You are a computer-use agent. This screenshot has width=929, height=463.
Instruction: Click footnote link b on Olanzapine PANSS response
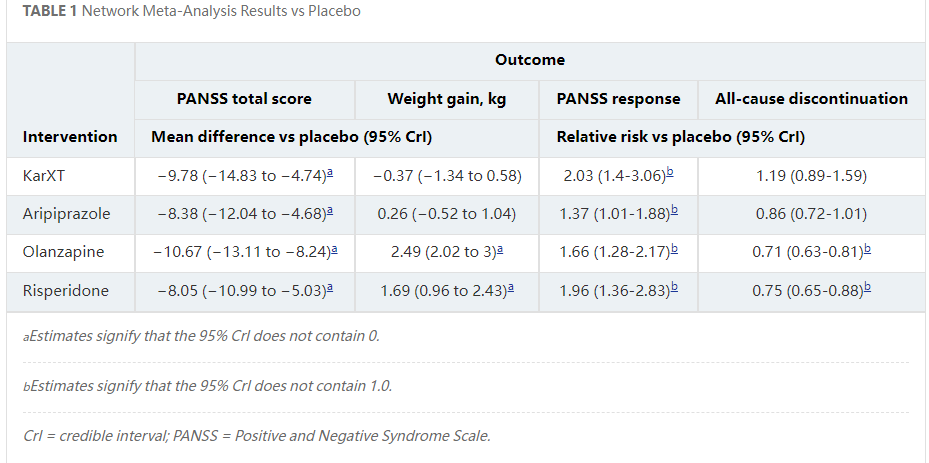673,251
